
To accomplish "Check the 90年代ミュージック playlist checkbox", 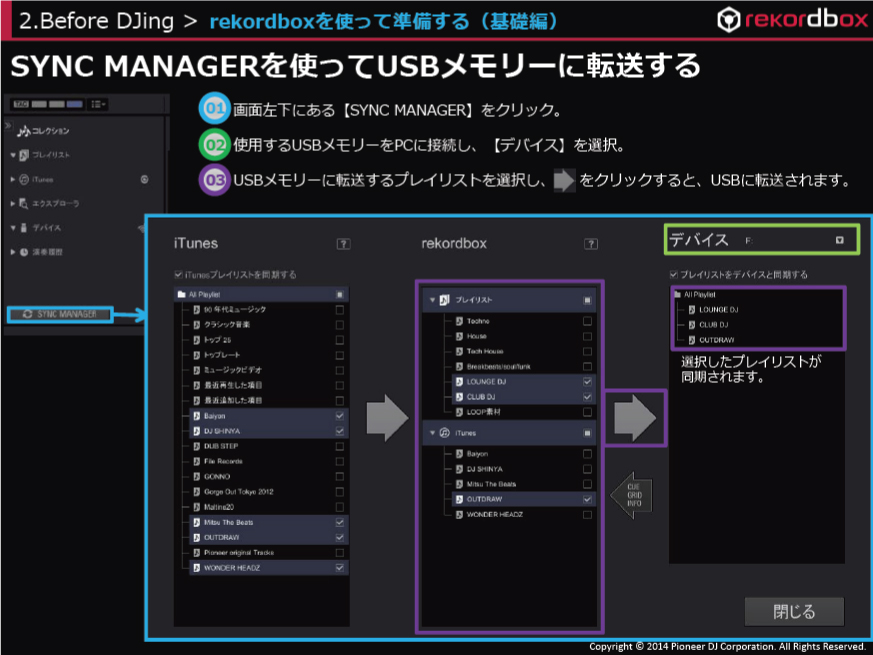I will point(340,310).
